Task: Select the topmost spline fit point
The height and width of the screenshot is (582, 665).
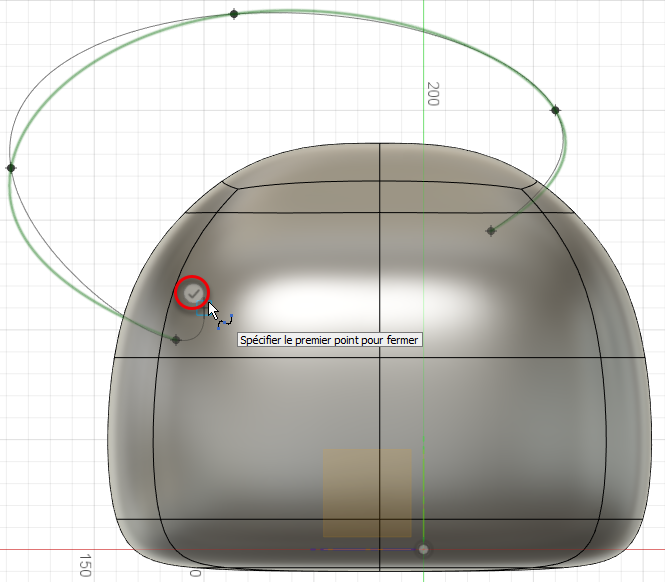Action: click(234, 14)
